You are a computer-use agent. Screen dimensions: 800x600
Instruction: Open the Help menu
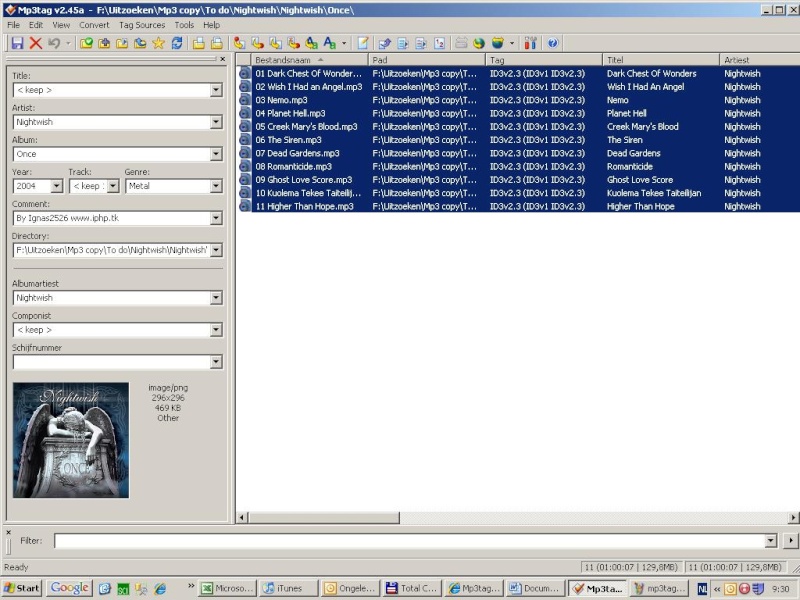[211, 25]
